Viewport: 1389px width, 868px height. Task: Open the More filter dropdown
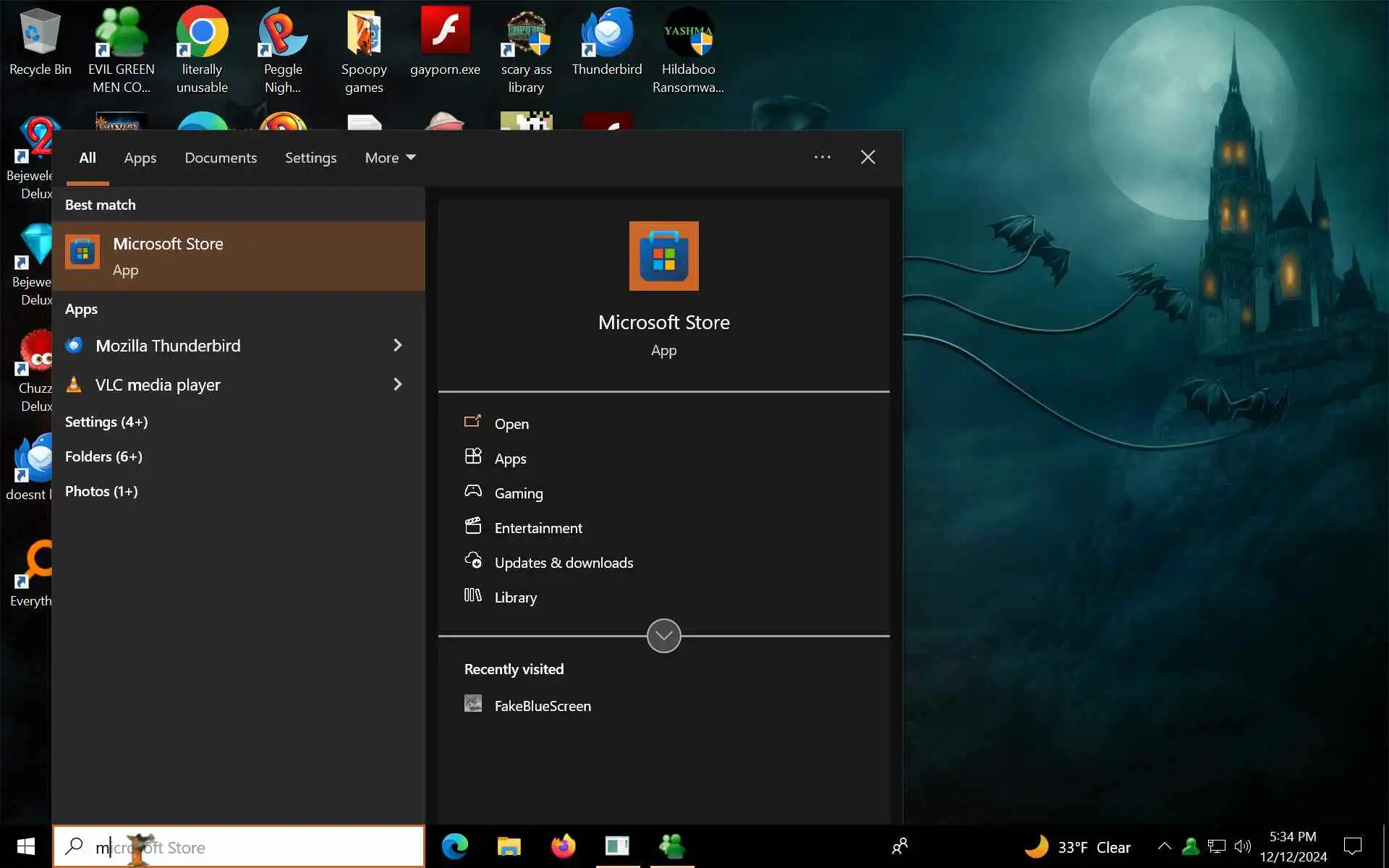[390, 158]
